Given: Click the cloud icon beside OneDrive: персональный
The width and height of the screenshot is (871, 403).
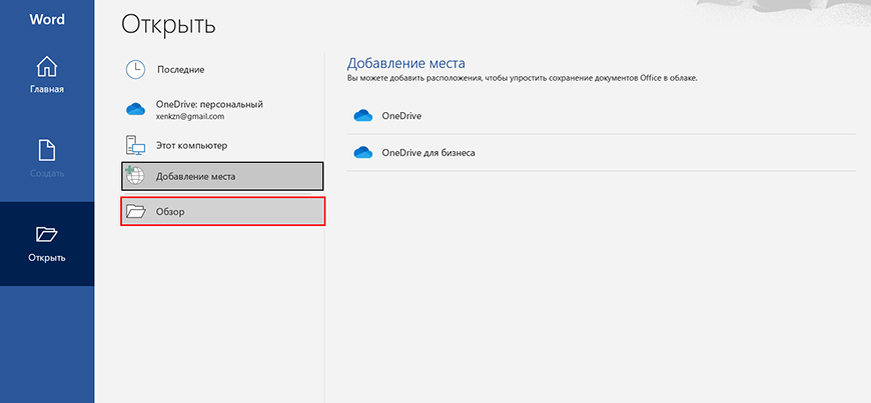Looking at the screenshot, I should 135,110.
